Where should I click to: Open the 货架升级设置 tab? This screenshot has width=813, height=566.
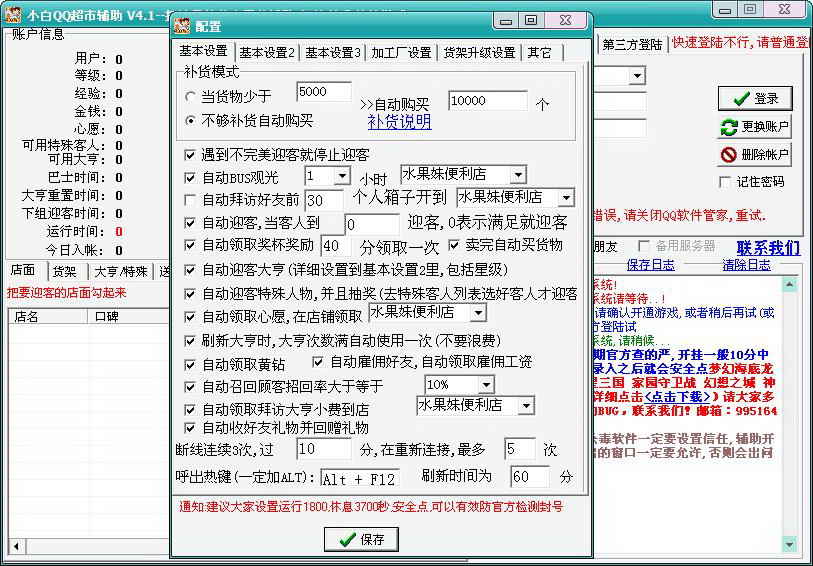click(x=479, y=52)
